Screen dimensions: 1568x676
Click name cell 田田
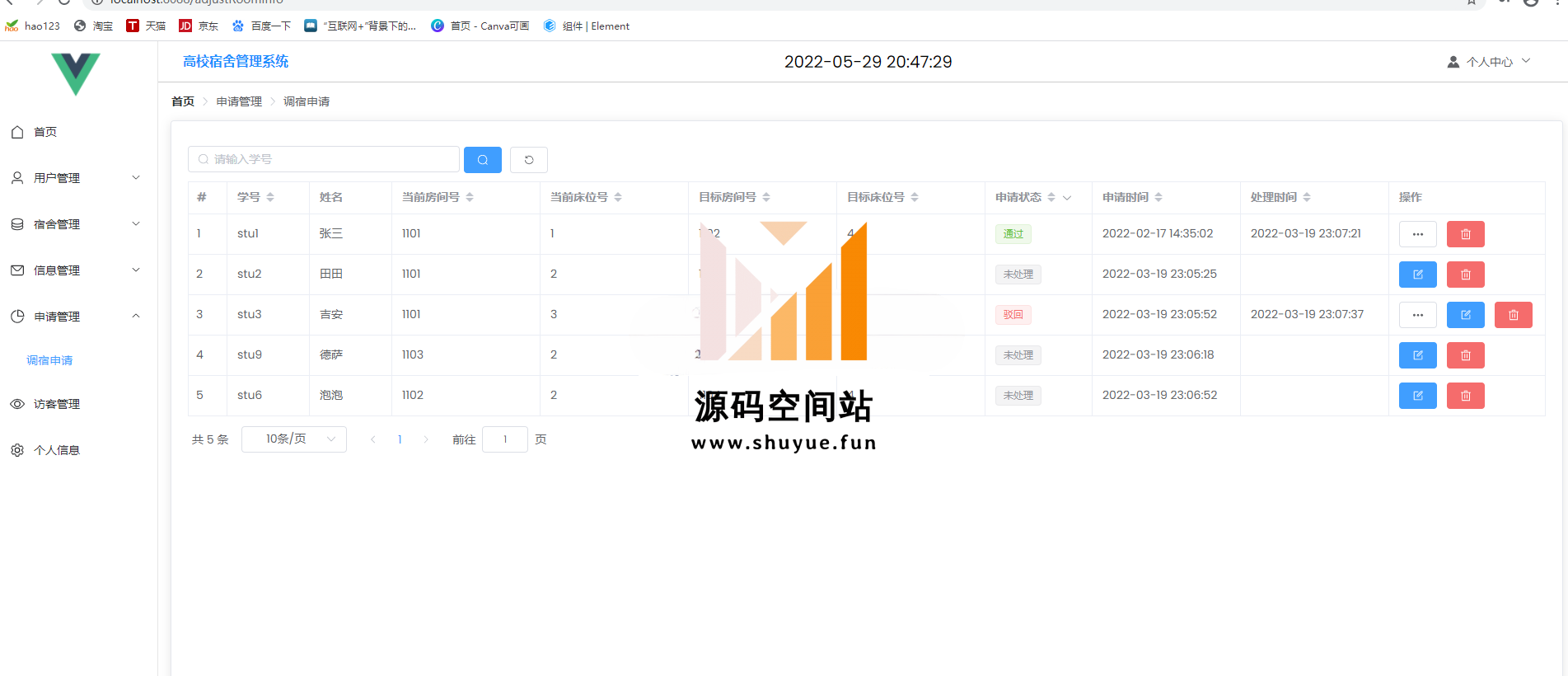pyautogui.click(x=331, y=275)
